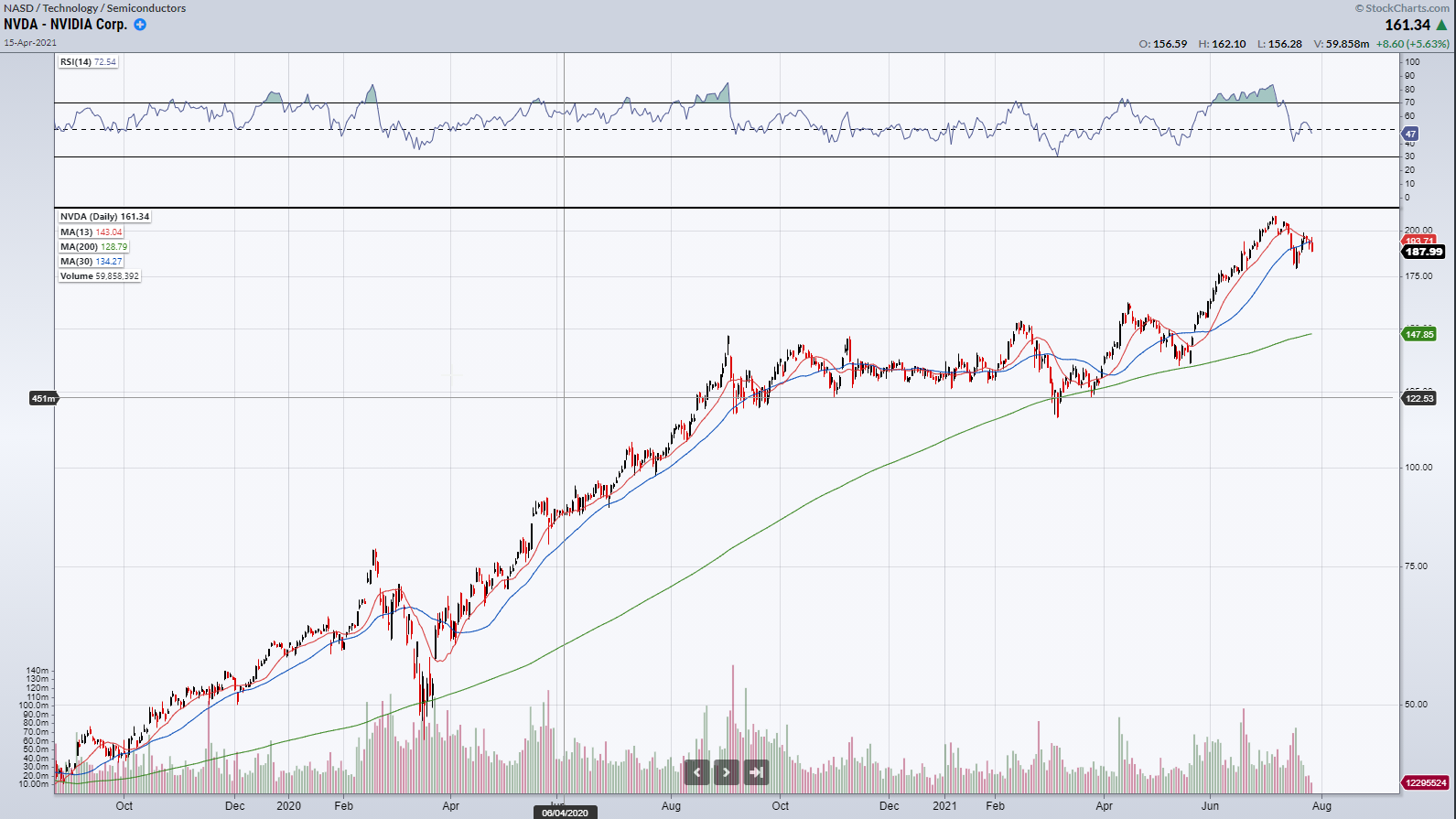Select the MA(30) 134.27 legend label
This screenshot has height=819, width=1456.
91,262
